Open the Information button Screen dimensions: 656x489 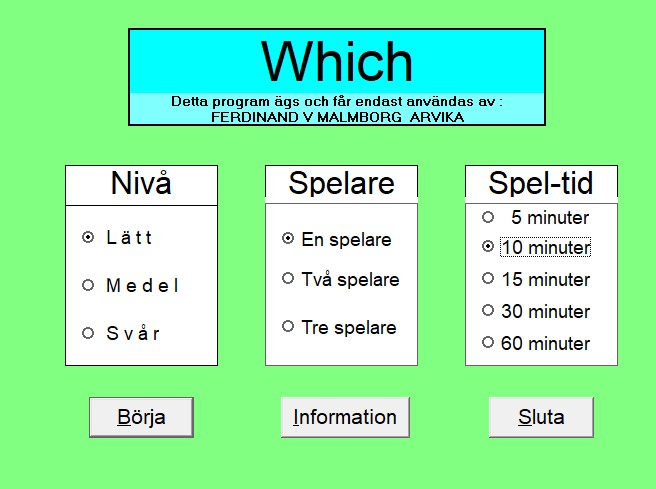(x=345, y=417)
